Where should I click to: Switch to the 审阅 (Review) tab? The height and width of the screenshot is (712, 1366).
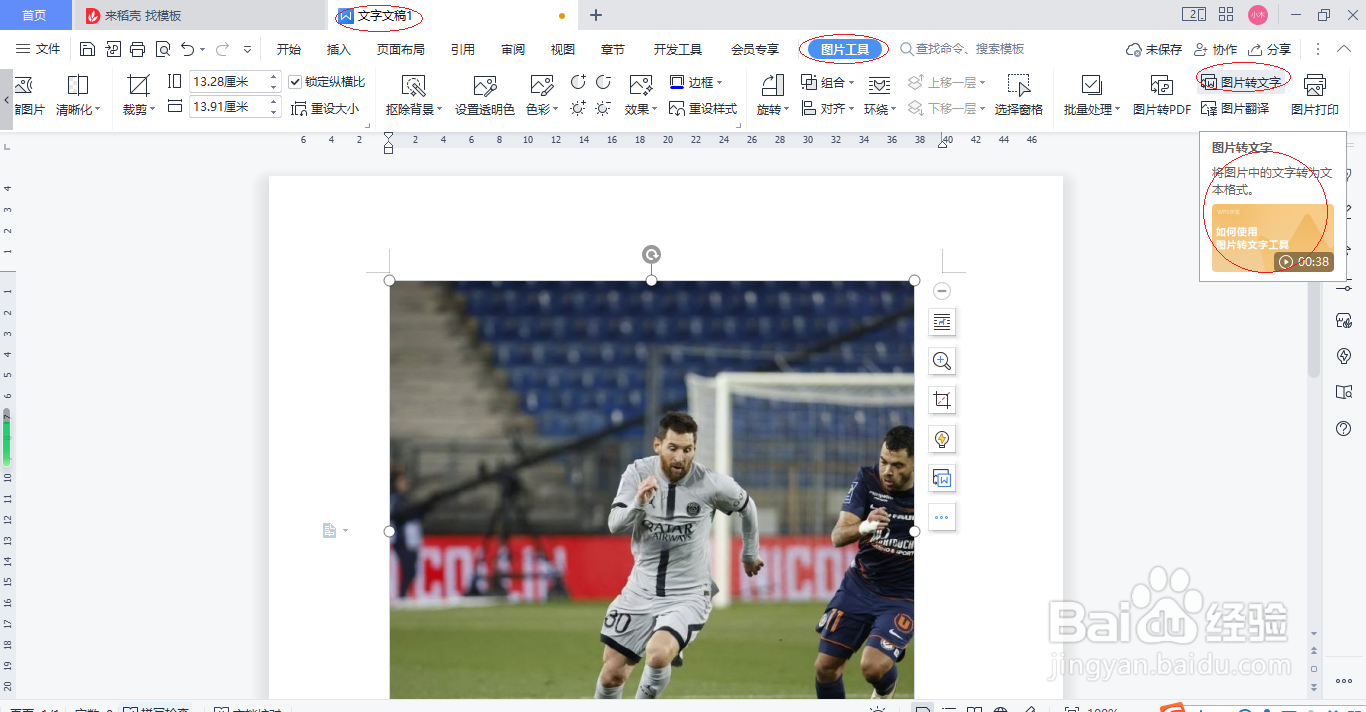pos(513,49)
